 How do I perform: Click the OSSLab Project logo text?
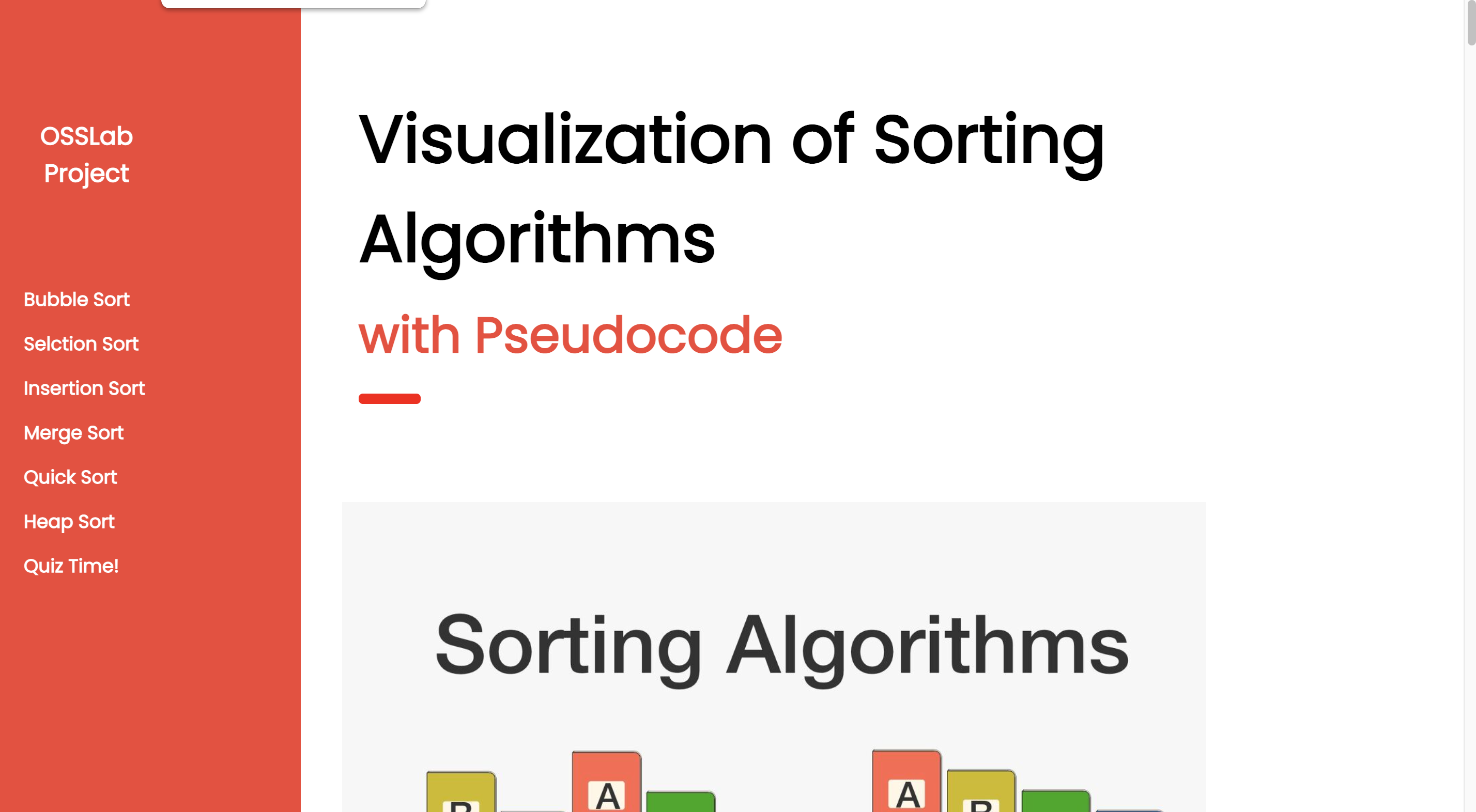(86, 154)
